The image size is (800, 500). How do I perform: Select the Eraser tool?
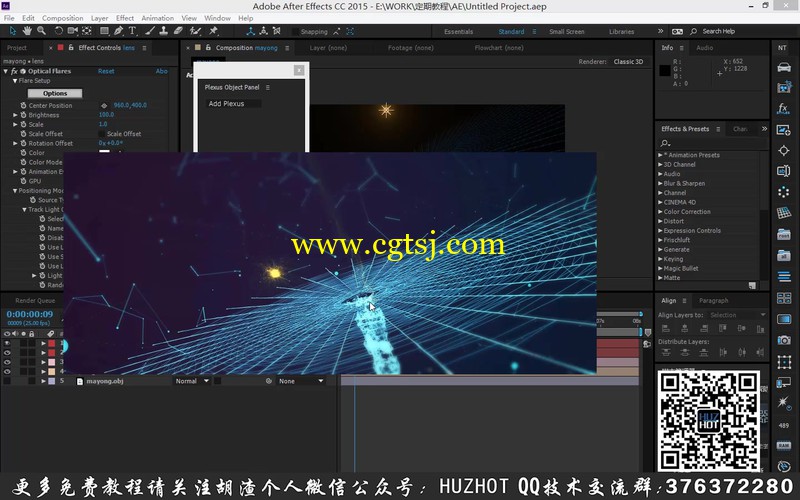[178, 31]
